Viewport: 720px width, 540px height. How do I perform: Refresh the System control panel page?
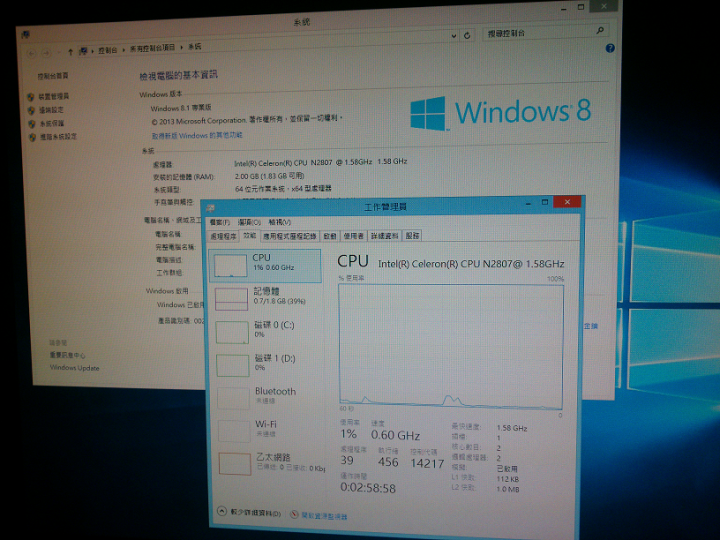(467, 35)
